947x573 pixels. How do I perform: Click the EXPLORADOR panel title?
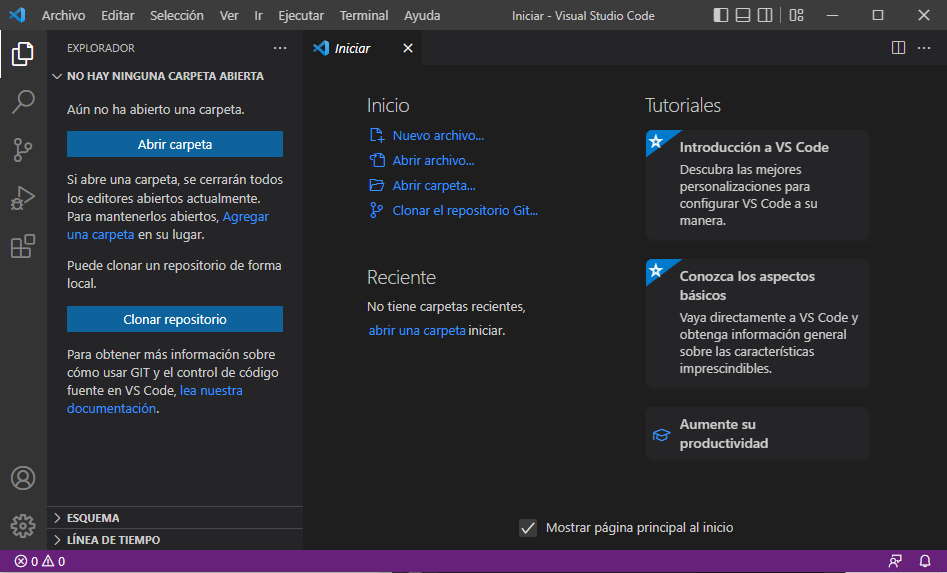101,48
